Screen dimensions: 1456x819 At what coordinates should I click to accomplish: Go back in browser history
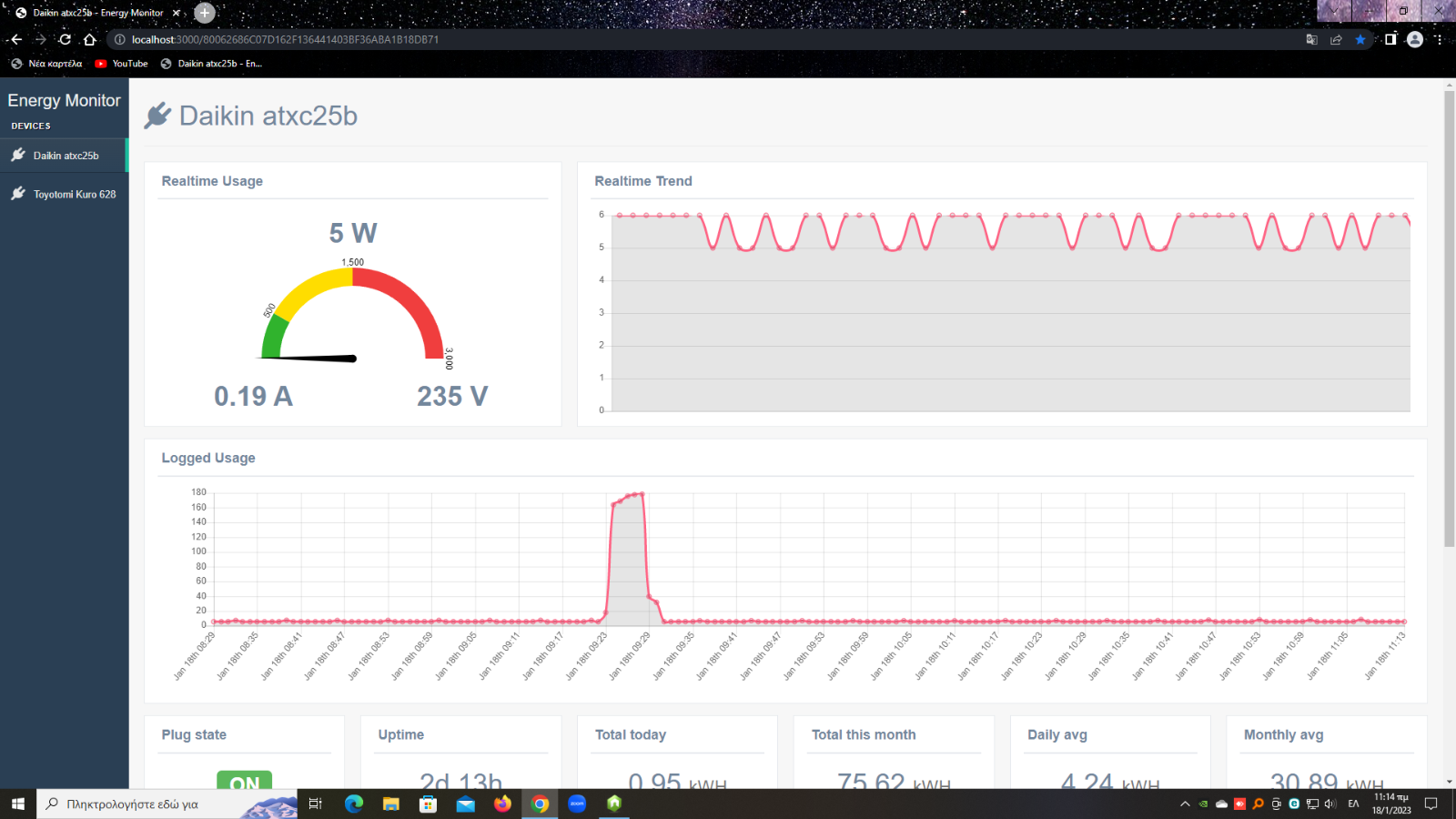(x=15, y=39)
